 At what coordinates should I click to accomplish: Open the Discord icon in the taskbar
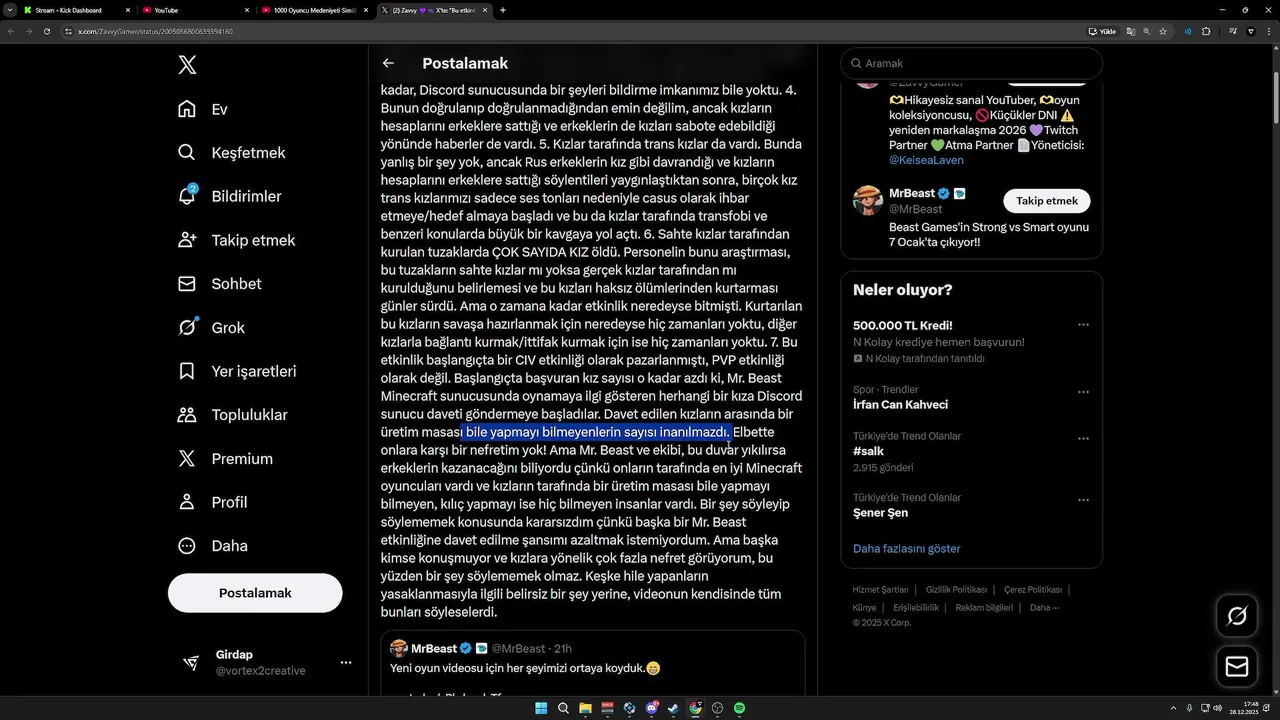pyautogui.click(x=652, y=708)
